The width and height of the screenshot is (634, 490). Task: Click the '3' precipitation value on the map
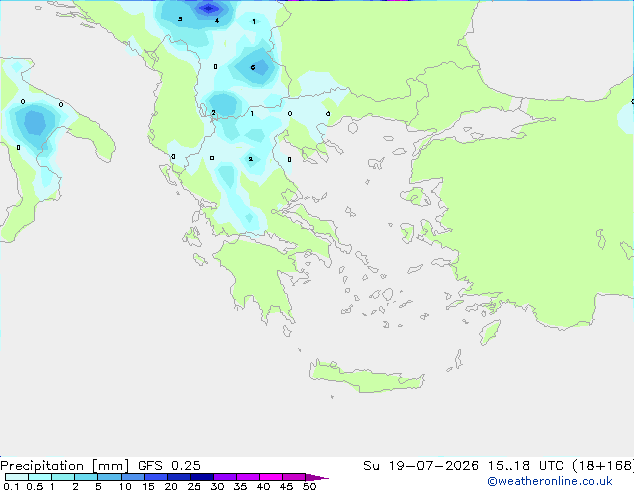(x=180, y=19)
